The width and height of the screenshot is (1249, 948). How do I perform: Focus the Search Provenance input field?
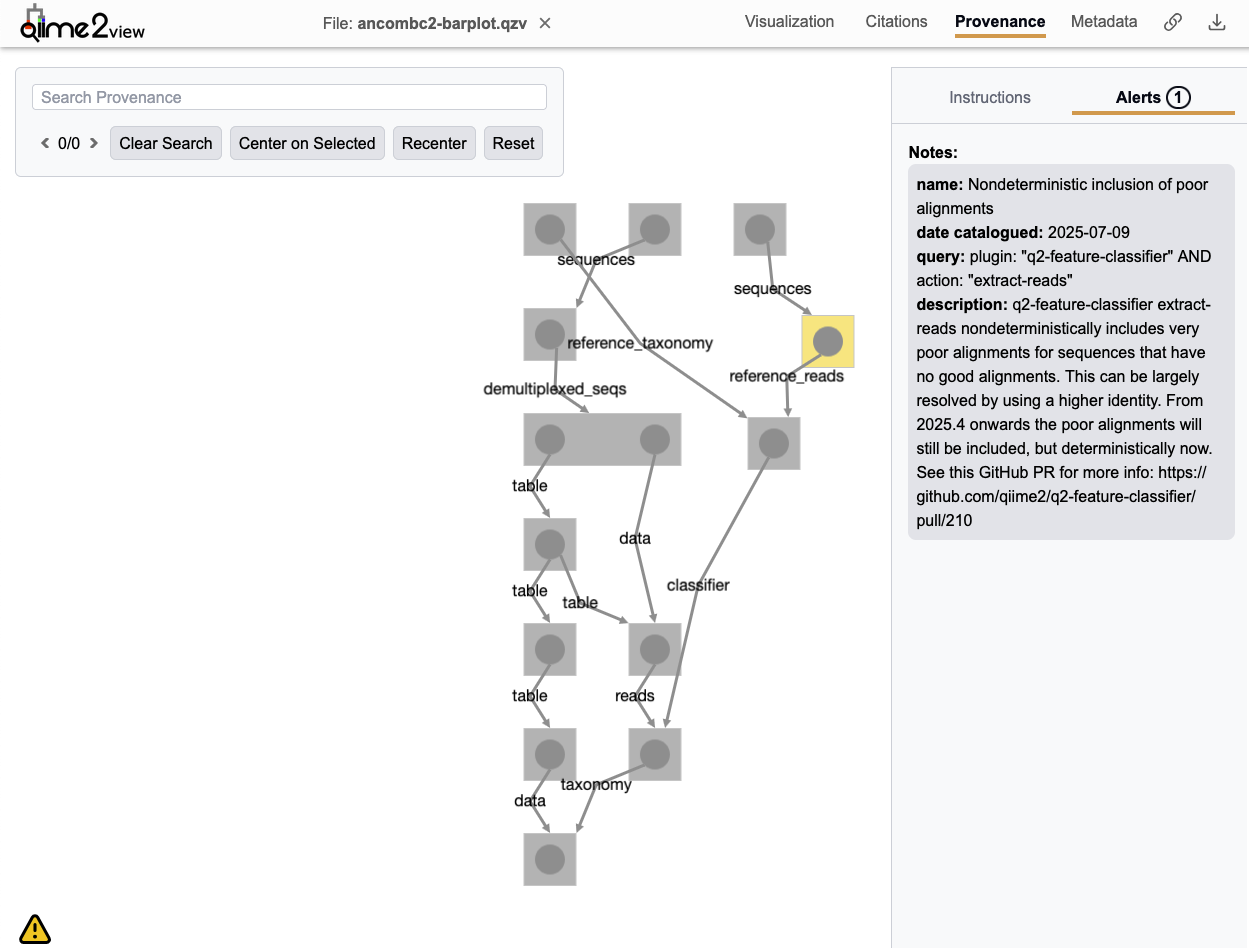(x=289, y=97)
